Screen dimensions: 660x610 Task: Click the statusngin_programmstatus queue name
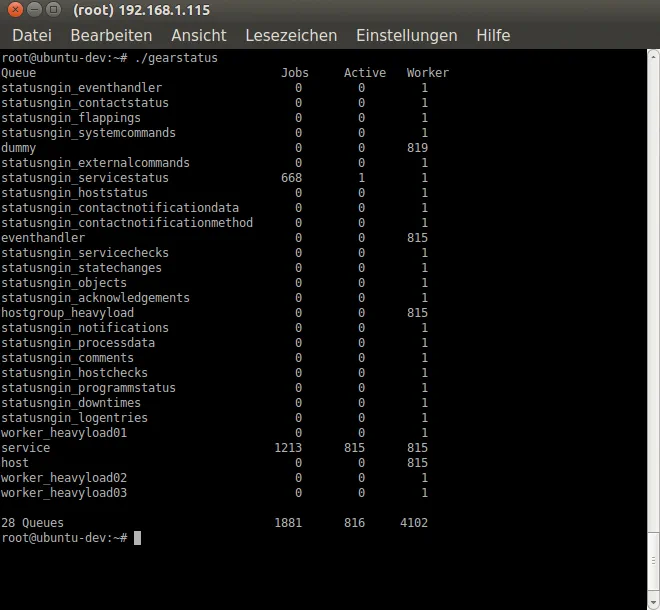click(x=88, y=388)
